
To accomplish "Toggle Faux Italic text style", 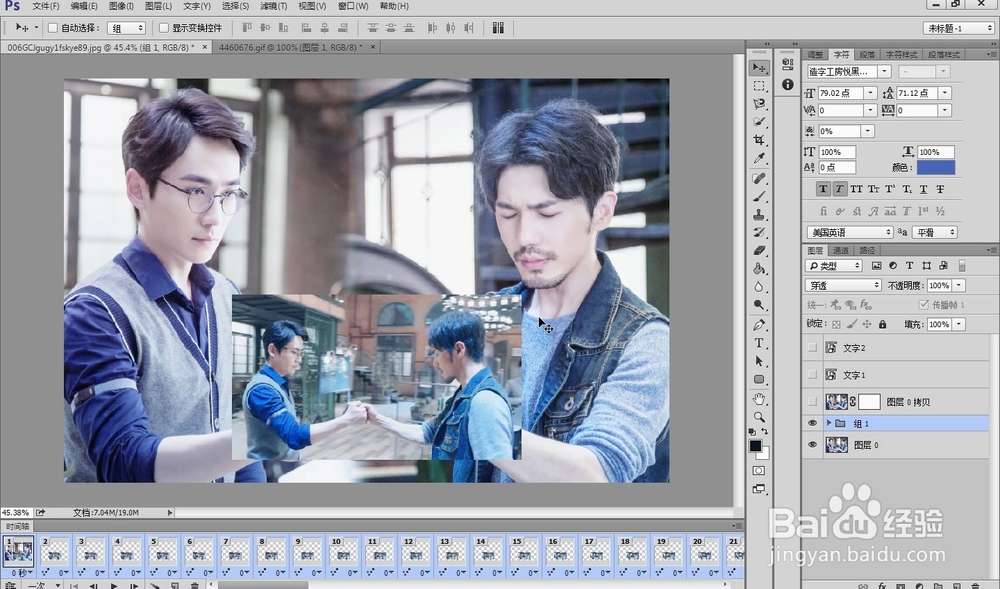I will pyautogui.click(x=839, y=189).
